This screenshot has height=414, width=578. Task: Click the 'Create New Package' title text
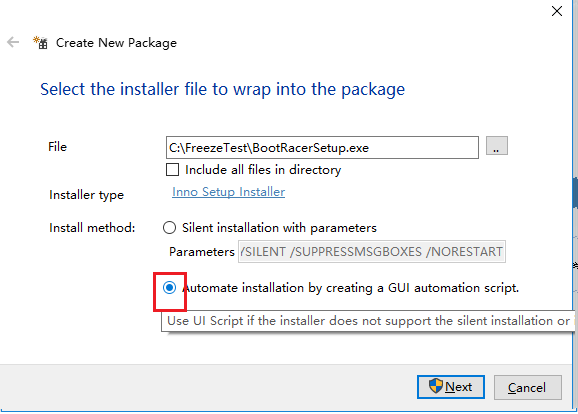[116, 43]
